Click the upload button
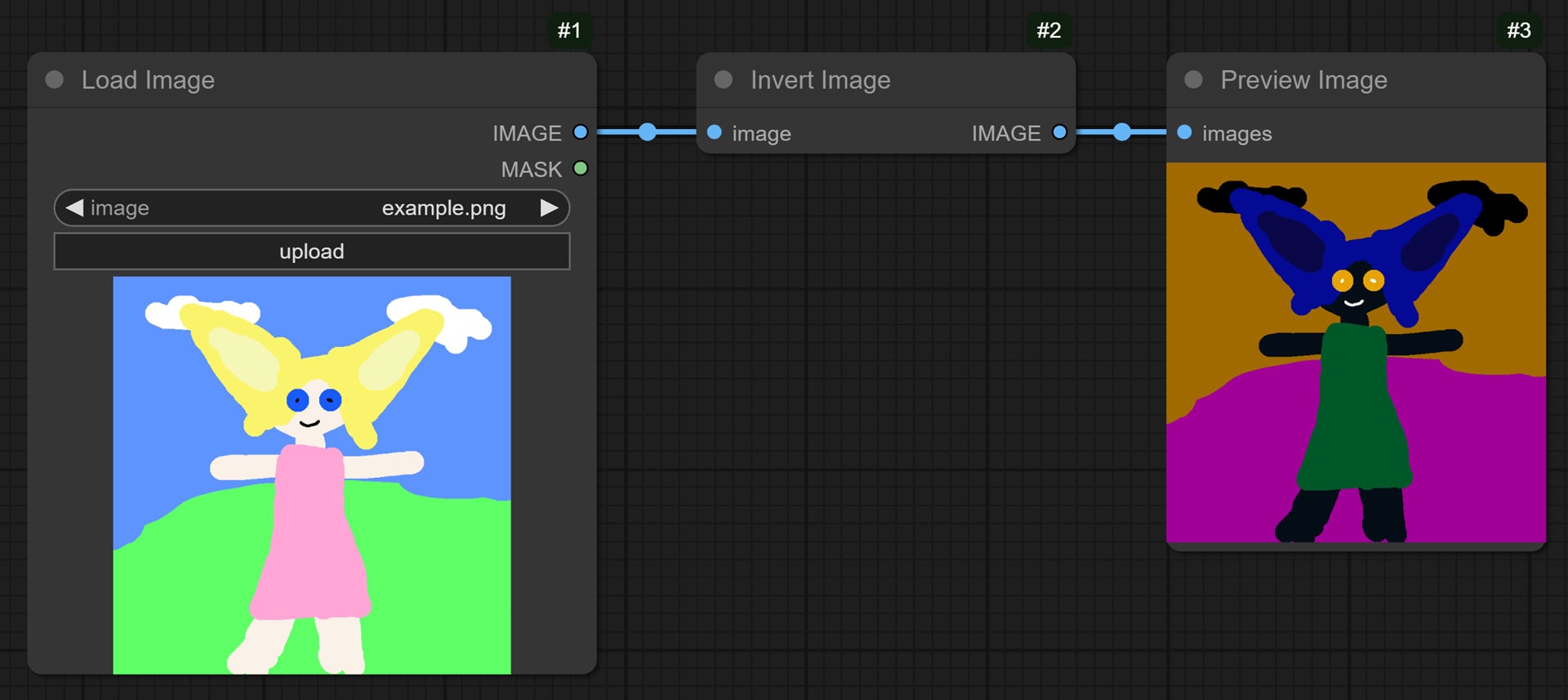 [x=312, y=252]
